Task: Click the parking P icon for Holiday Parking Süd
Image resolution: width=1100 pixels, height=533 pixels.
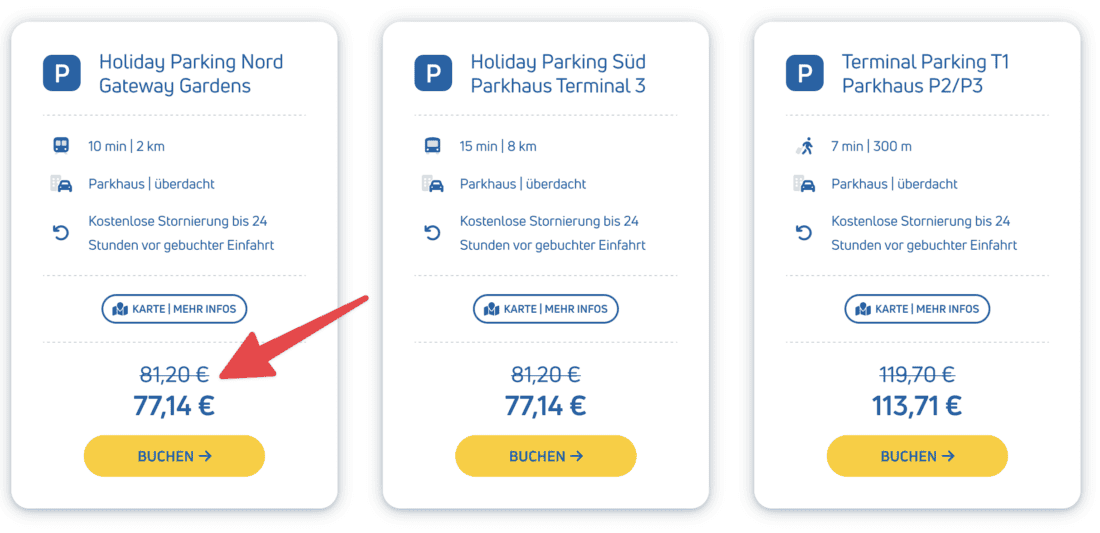Action: (x=433, y=73)
